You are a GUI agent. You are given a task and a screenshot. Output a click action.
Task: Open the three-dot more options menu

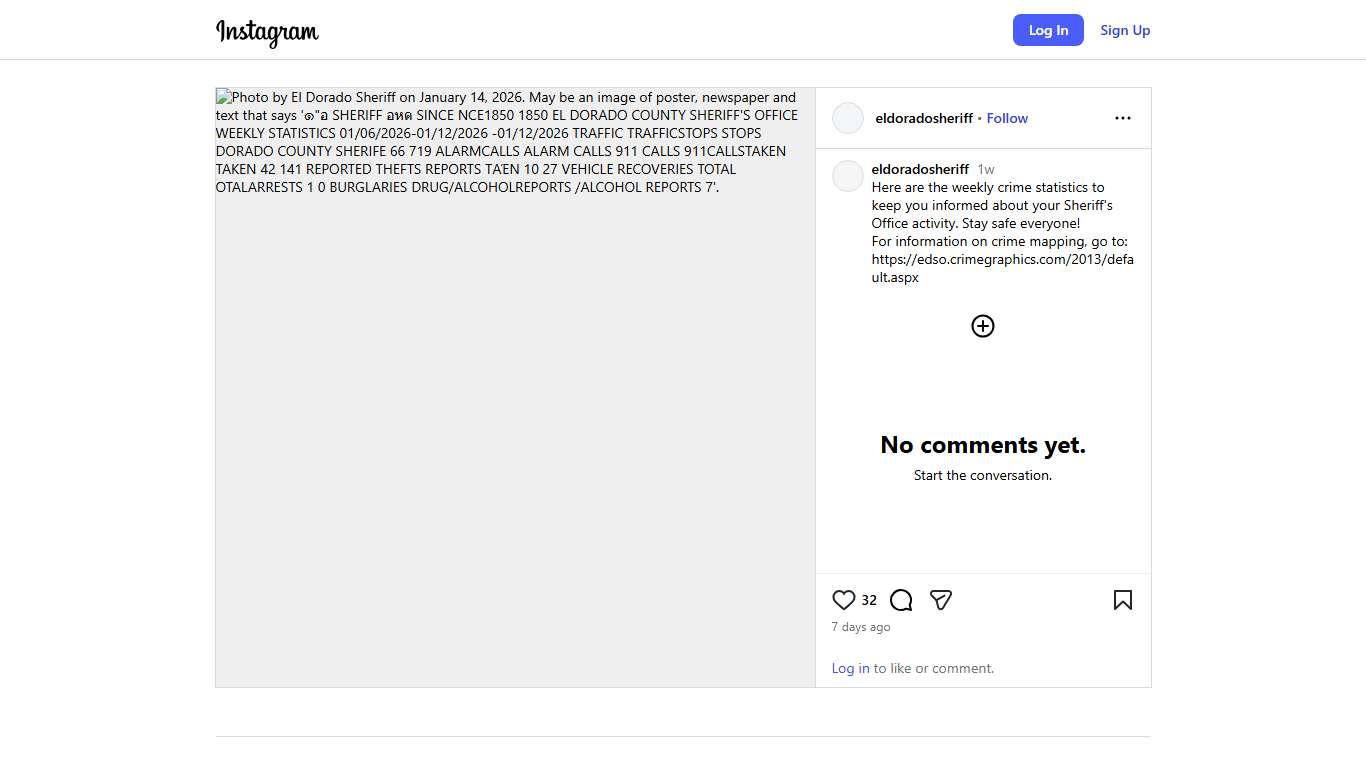pyautogui.click(x=1122, y=118)
